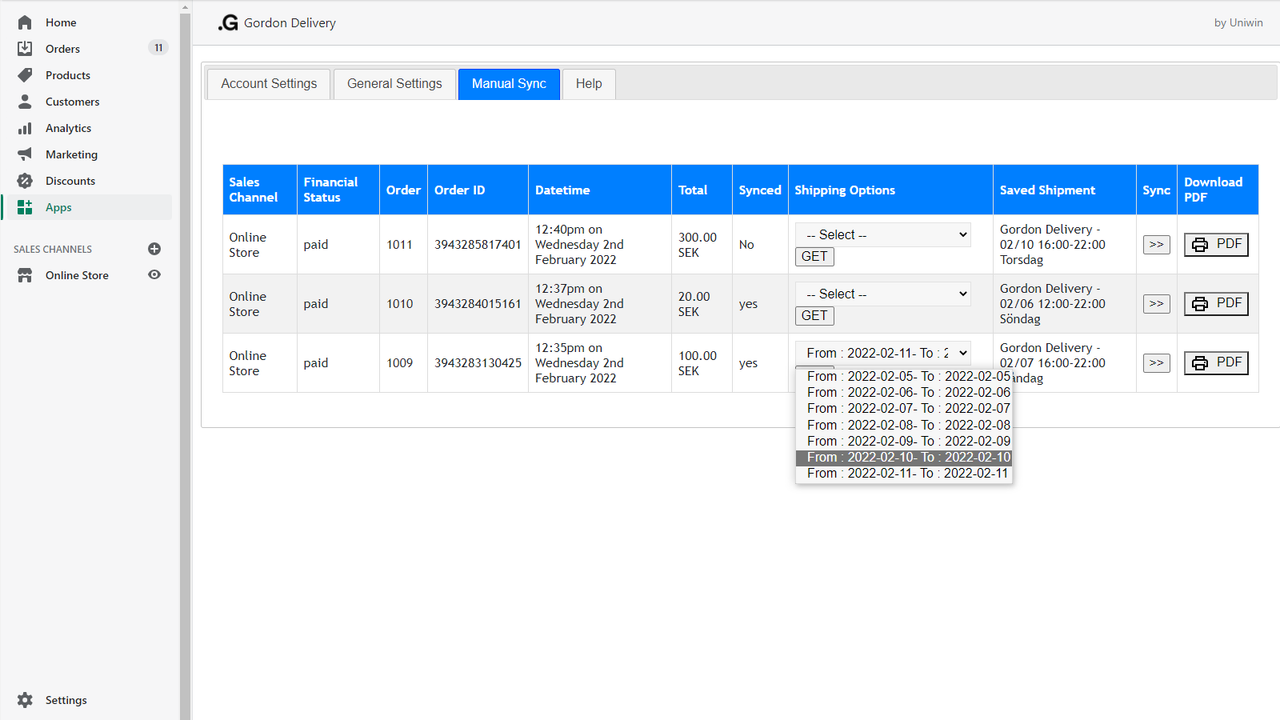Click the Analytics bar chart icon
1280x720 pixels.
pos(25,128)
